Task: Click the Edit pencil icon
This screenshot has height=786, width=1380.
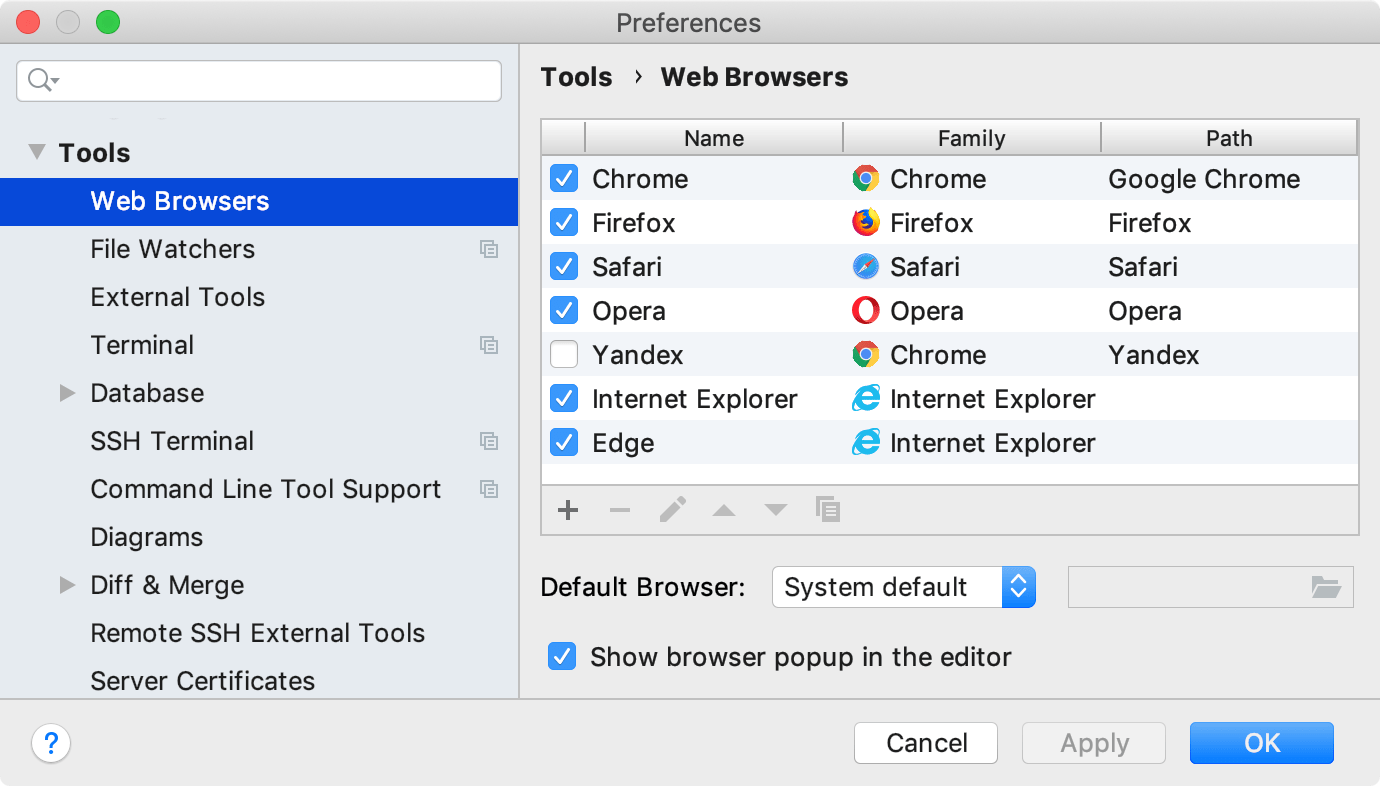Action: (673, 510)
